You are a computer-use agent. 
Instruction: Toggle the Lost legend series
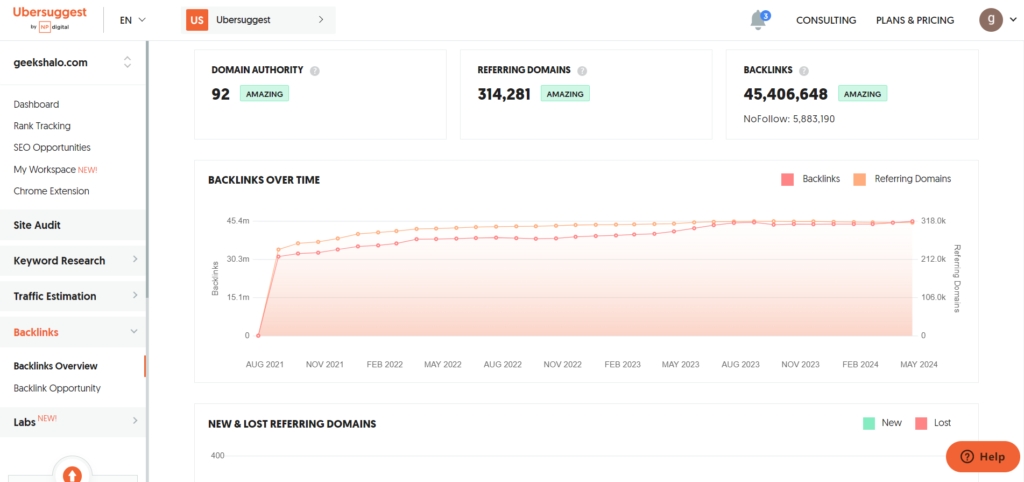tap(933, 423)
